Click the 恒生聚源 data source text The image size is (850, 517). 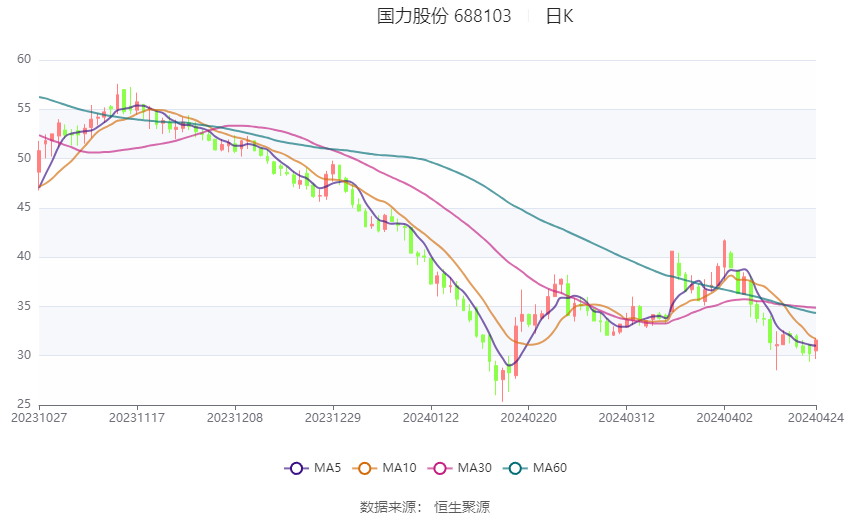click(x=462, y=507)
